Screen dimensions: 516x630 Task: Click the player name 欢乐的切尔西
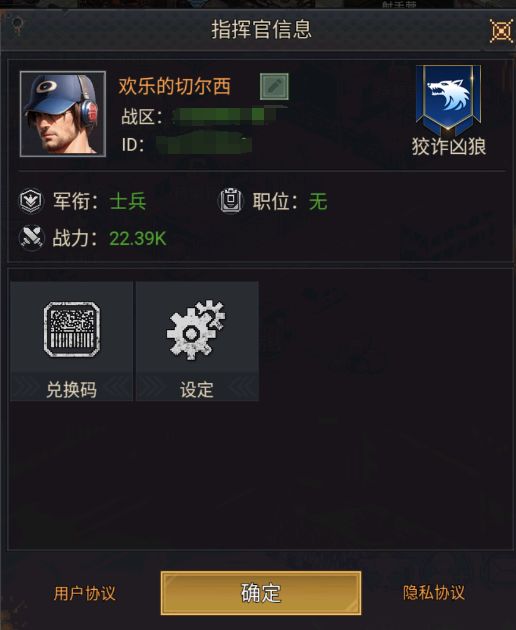click(174, 86)
